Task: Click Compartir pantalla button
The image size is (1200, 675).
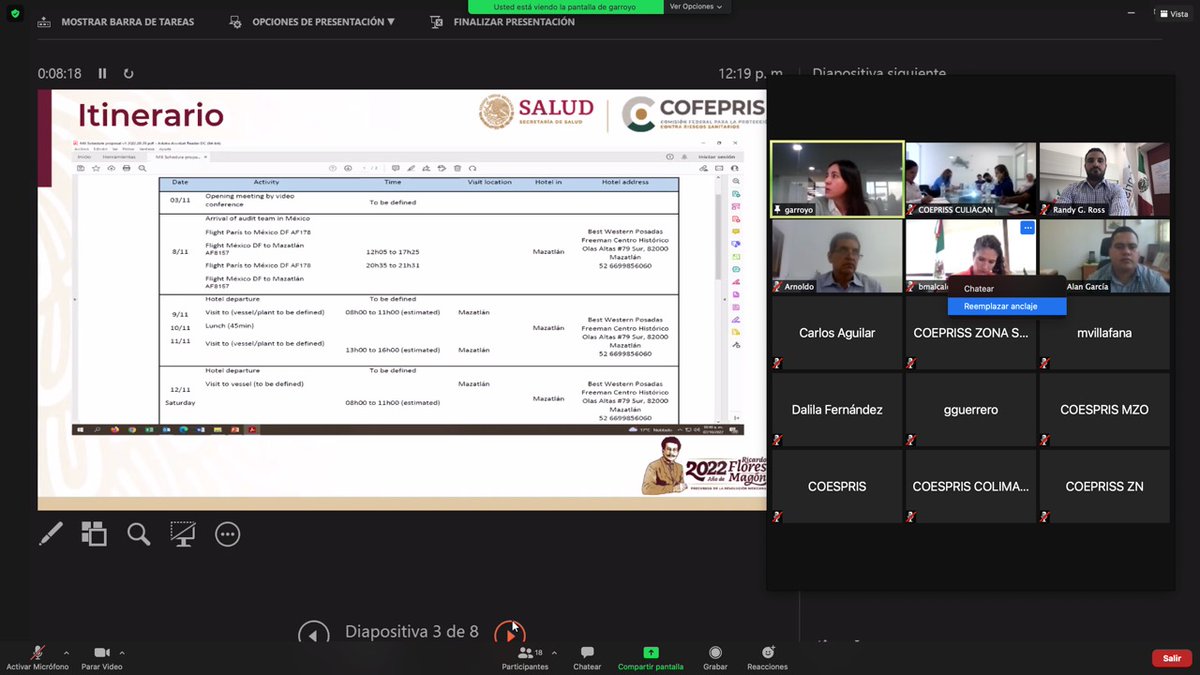Action: tap(651, 658)
